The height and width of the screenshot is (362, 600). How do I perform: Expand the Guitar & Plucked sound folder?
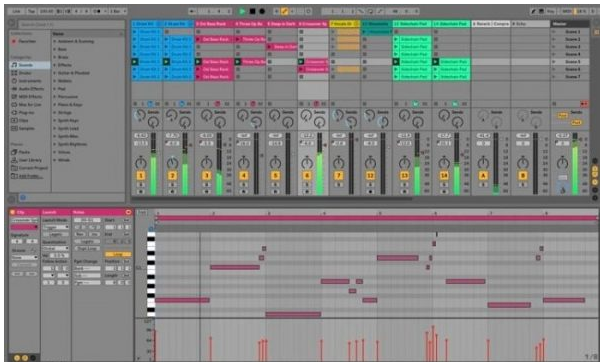pyautogui.click(x=72, y=73)
